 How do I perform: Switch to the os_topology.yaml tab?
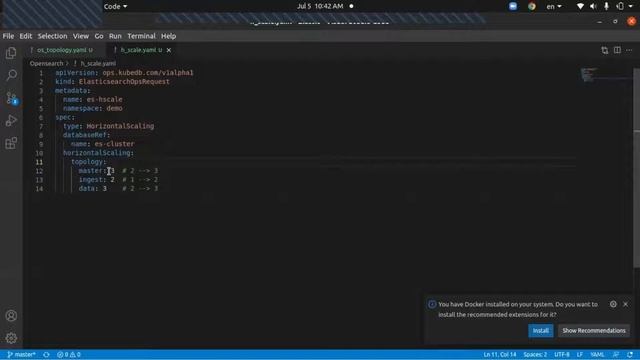tap(62, 50)
